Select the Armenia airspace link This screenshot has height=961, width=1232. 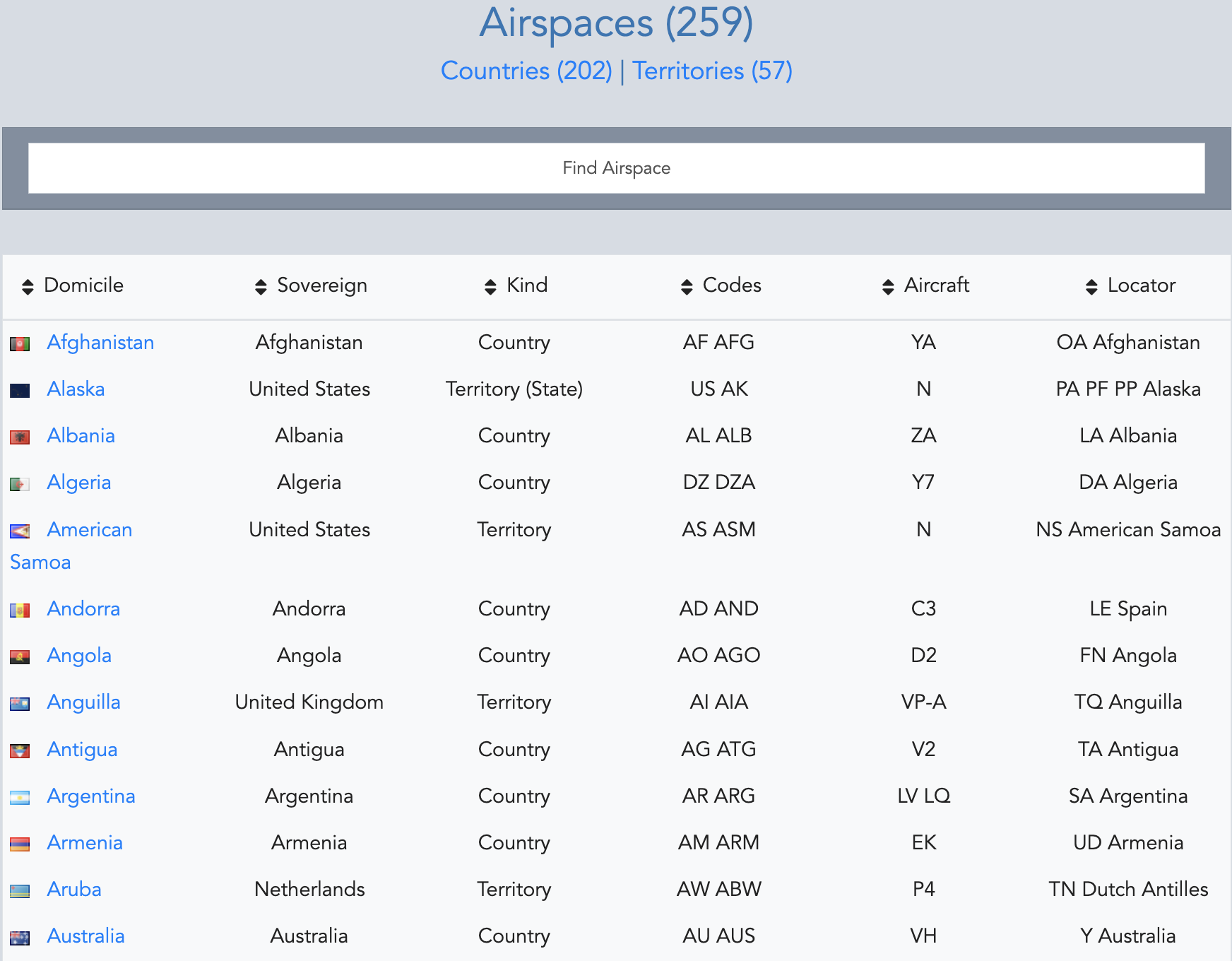[x=85, y=842]
